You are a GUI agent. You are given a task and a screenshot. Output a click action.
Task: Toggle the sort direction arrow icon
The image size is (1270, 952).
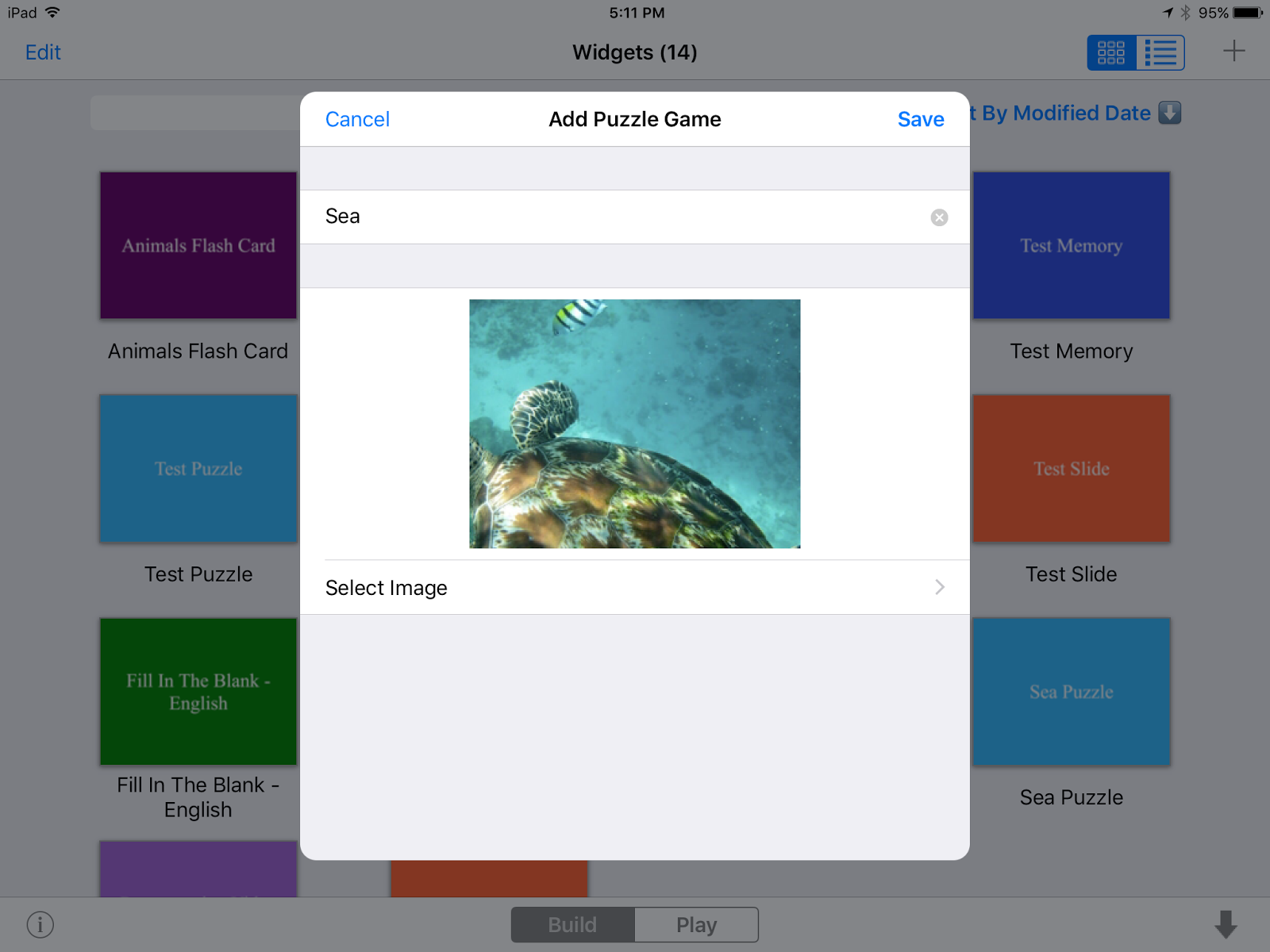pos(1169,113)
